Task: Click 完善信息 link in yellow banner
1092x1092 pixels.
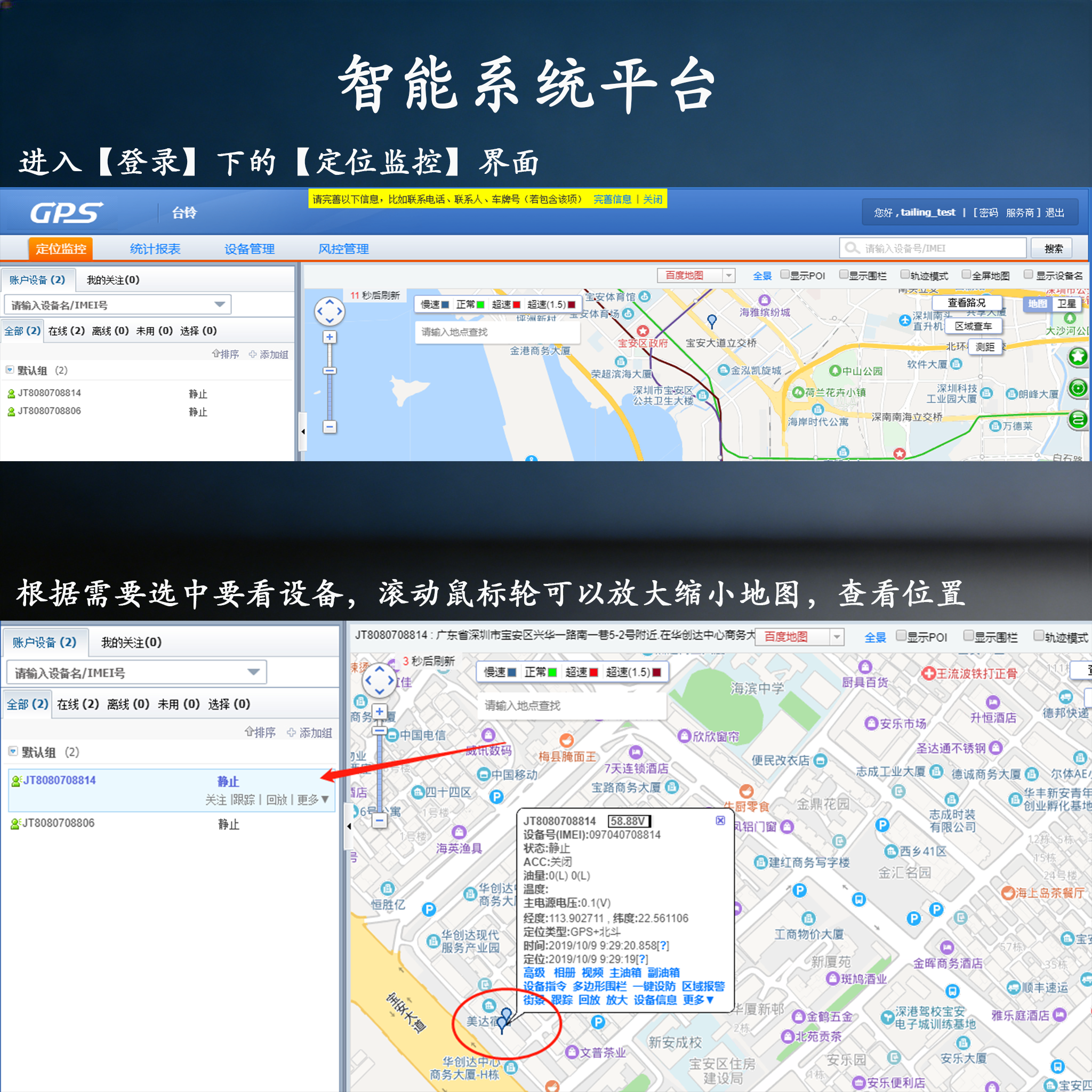Action: pyautogui.click(x=612, y=199)
